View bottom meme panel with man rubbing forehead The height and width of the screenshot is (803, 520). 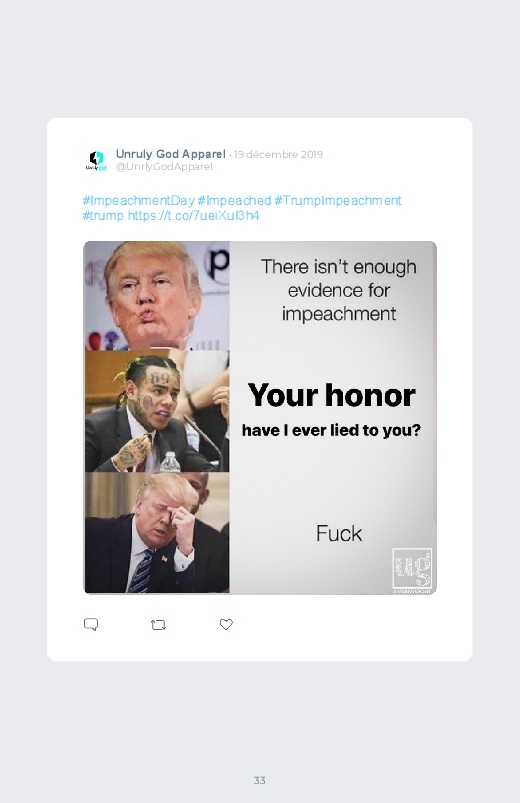coord(157,533)
